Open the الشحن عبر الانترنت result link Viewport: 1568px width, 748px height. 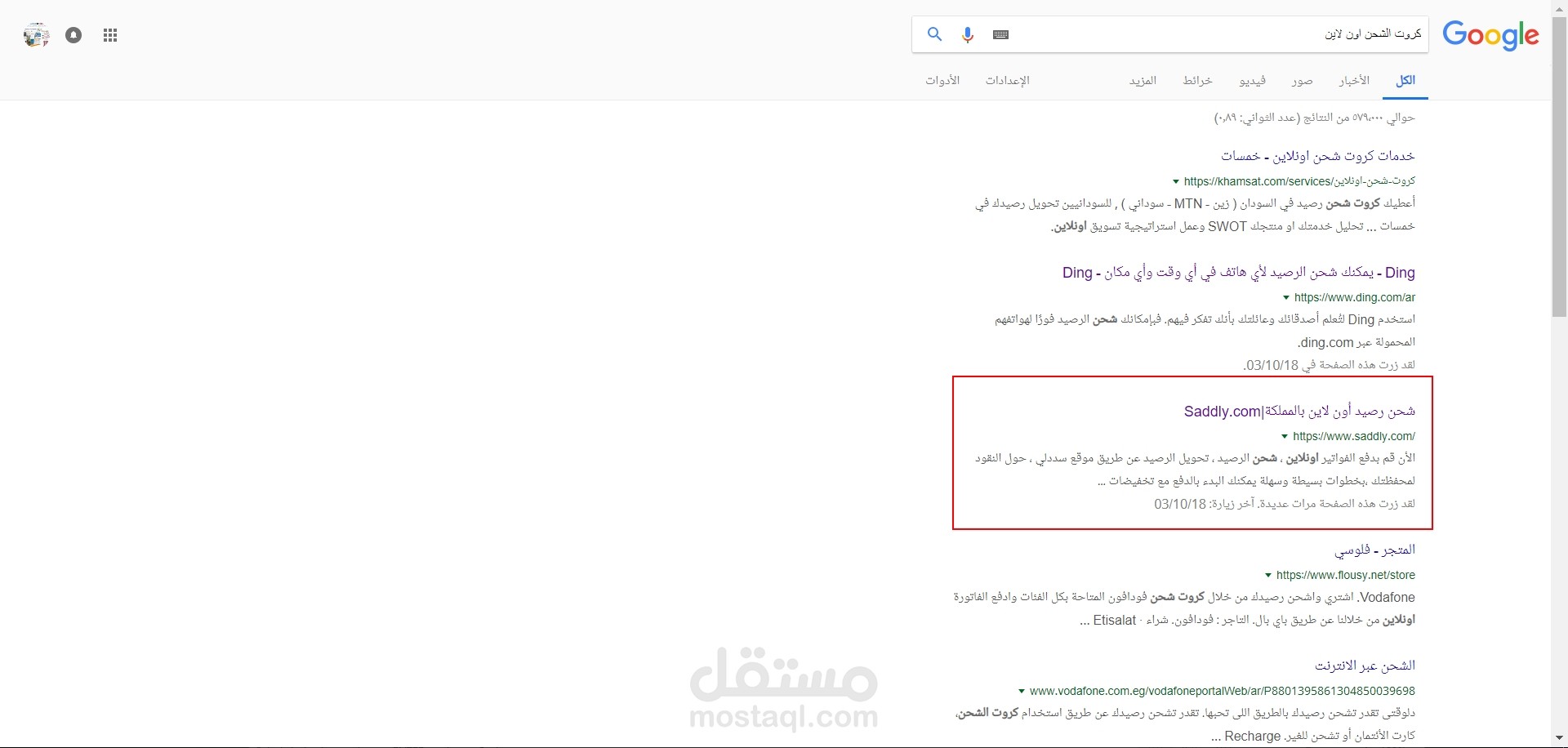(x=1365, y=666)
